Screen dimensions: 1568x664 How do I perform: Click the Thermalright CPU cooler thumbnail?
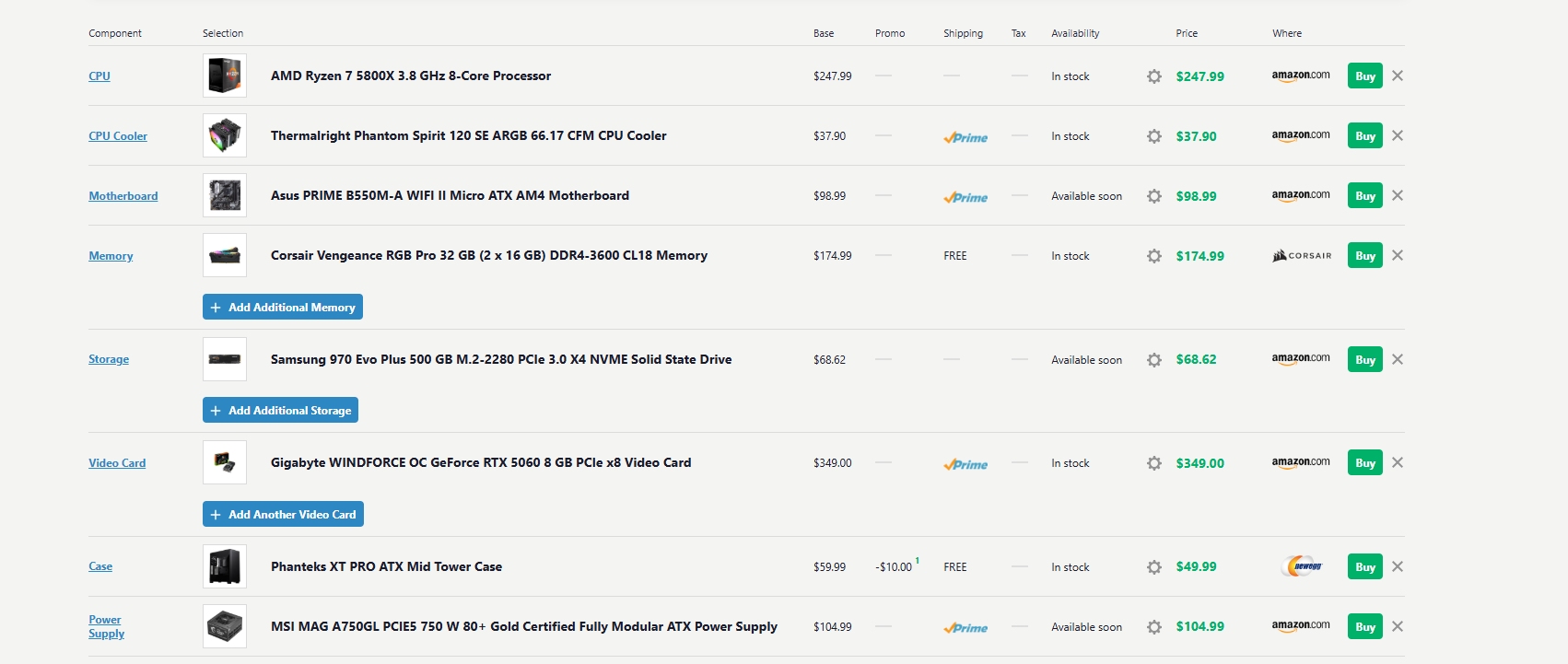click(x=225, y=135)
